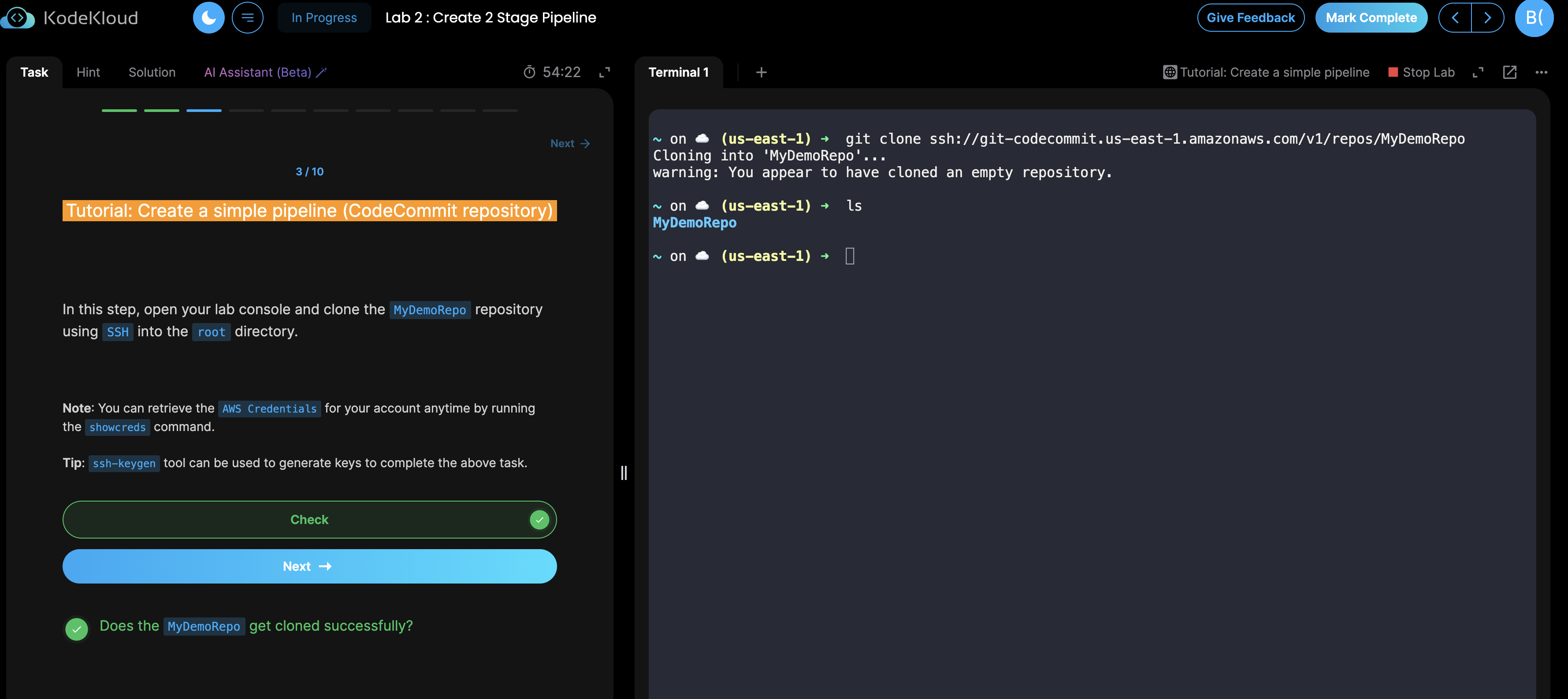Click the Mark Complete button
This screenshot has width=1568, height=699.
coord(1371,18)
